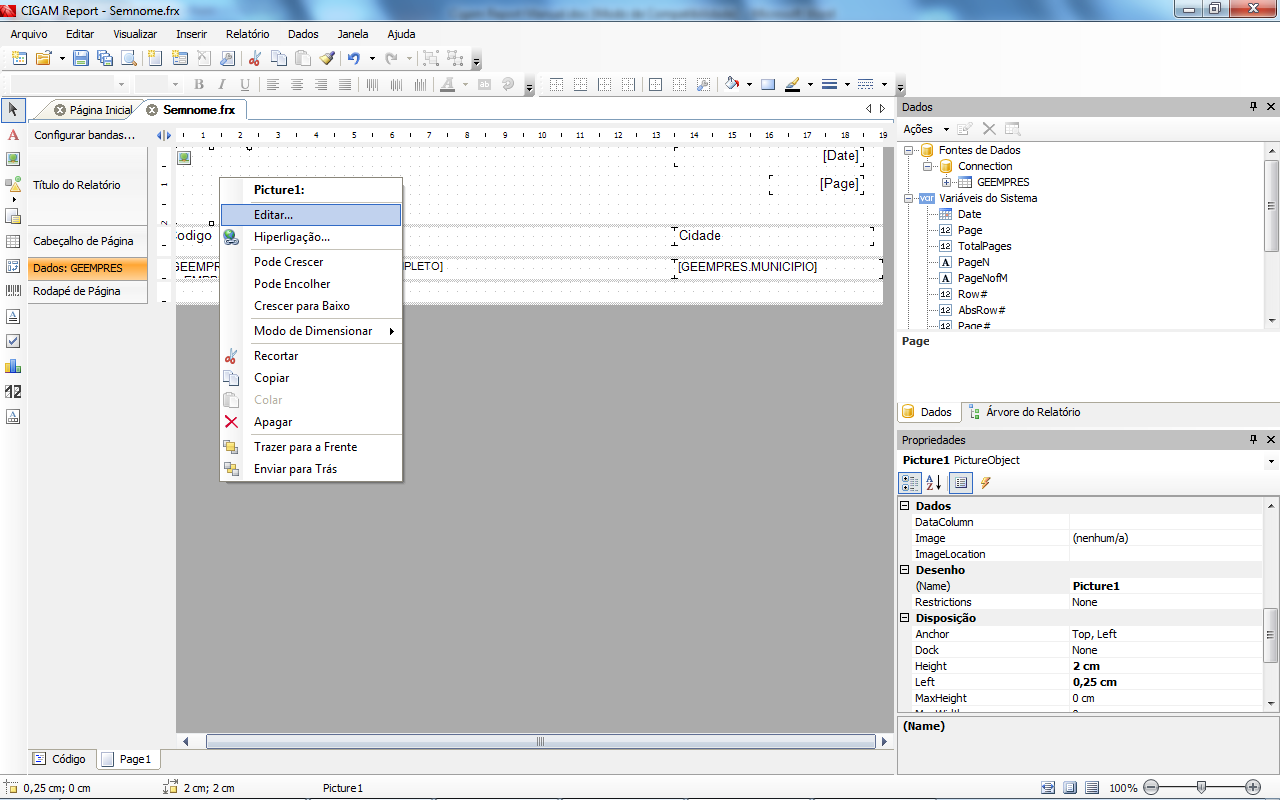Image resolution: width=1280 pixels, height=800 pixels.
Task: Click the Configurar bandas... button
Action: pyautogui.click(x=84, y=135)
